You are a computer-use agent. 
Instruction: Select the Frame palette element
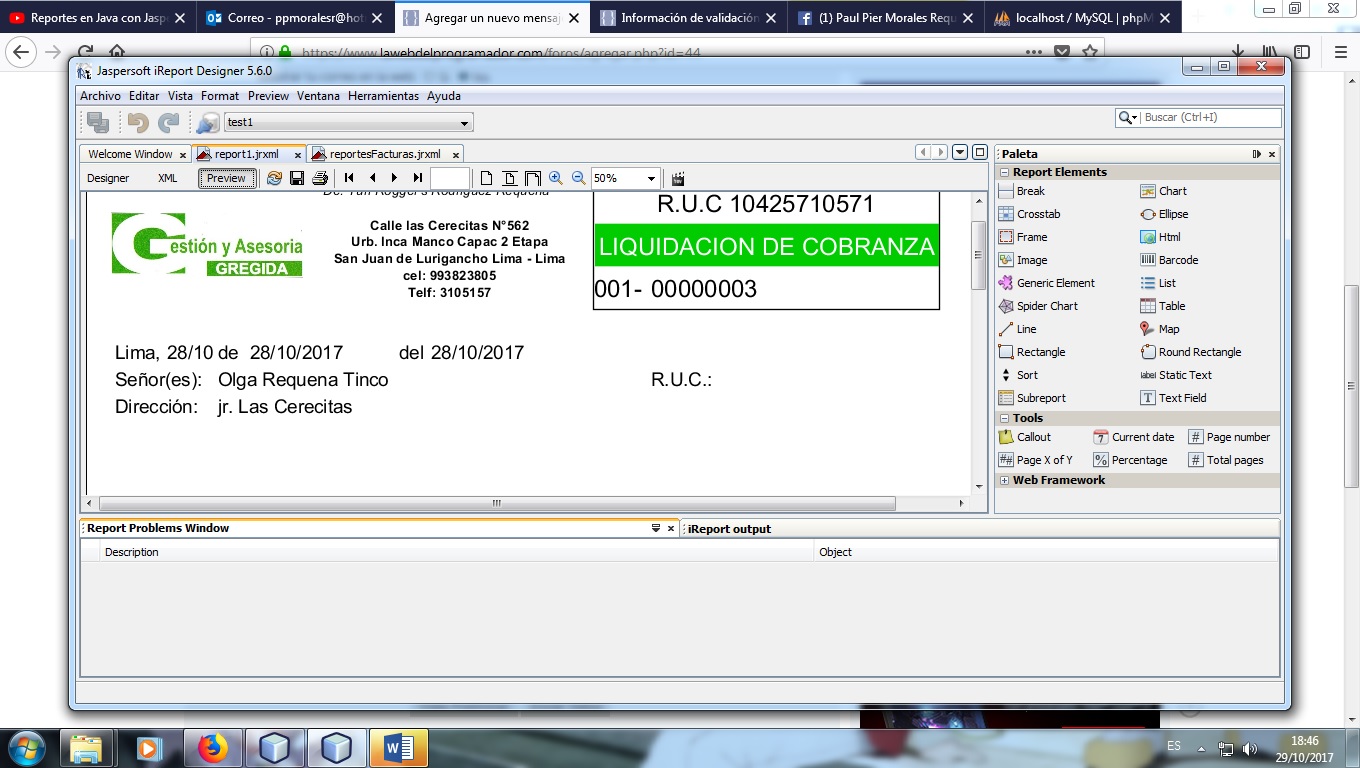(x=1023, y=237)
